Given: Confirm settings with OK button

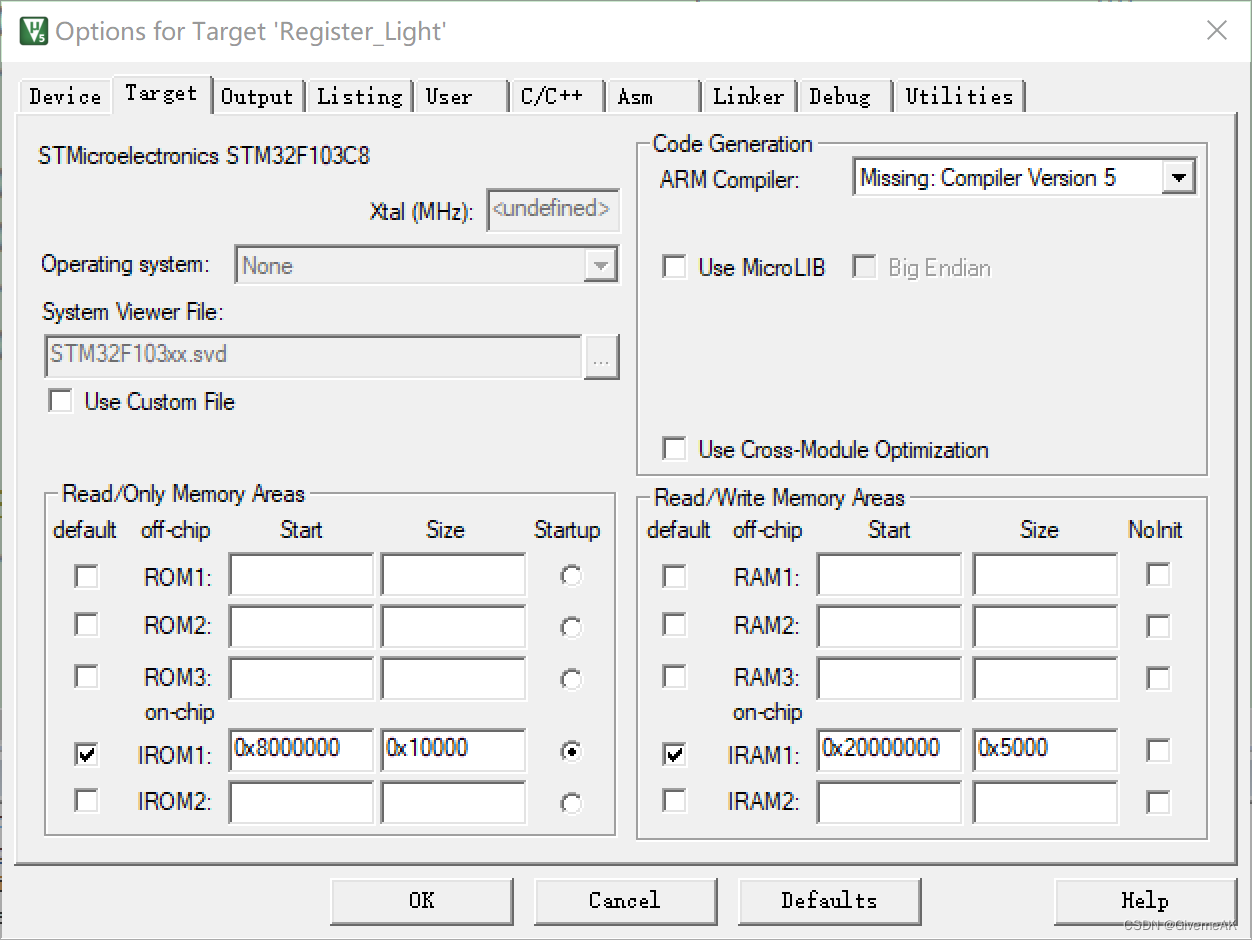Looking at the screenshot, I should [x=421, y=900].
